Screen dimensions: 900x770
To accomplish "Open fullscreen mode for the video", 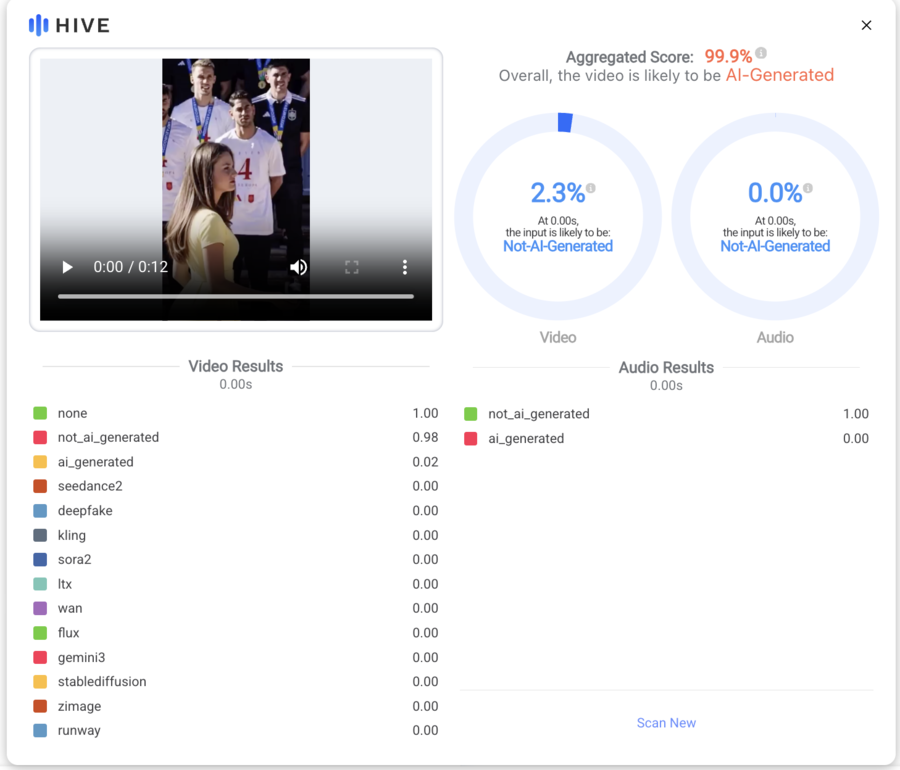I will pos(352,267).
